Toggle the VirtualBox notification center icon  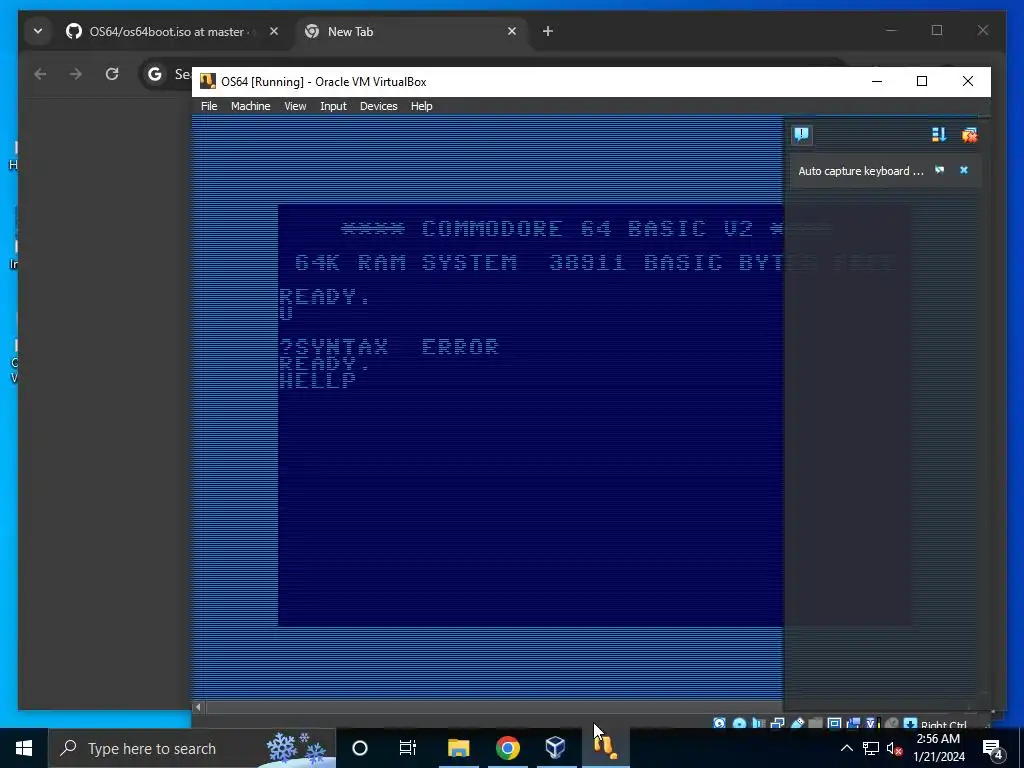[801, 135]
